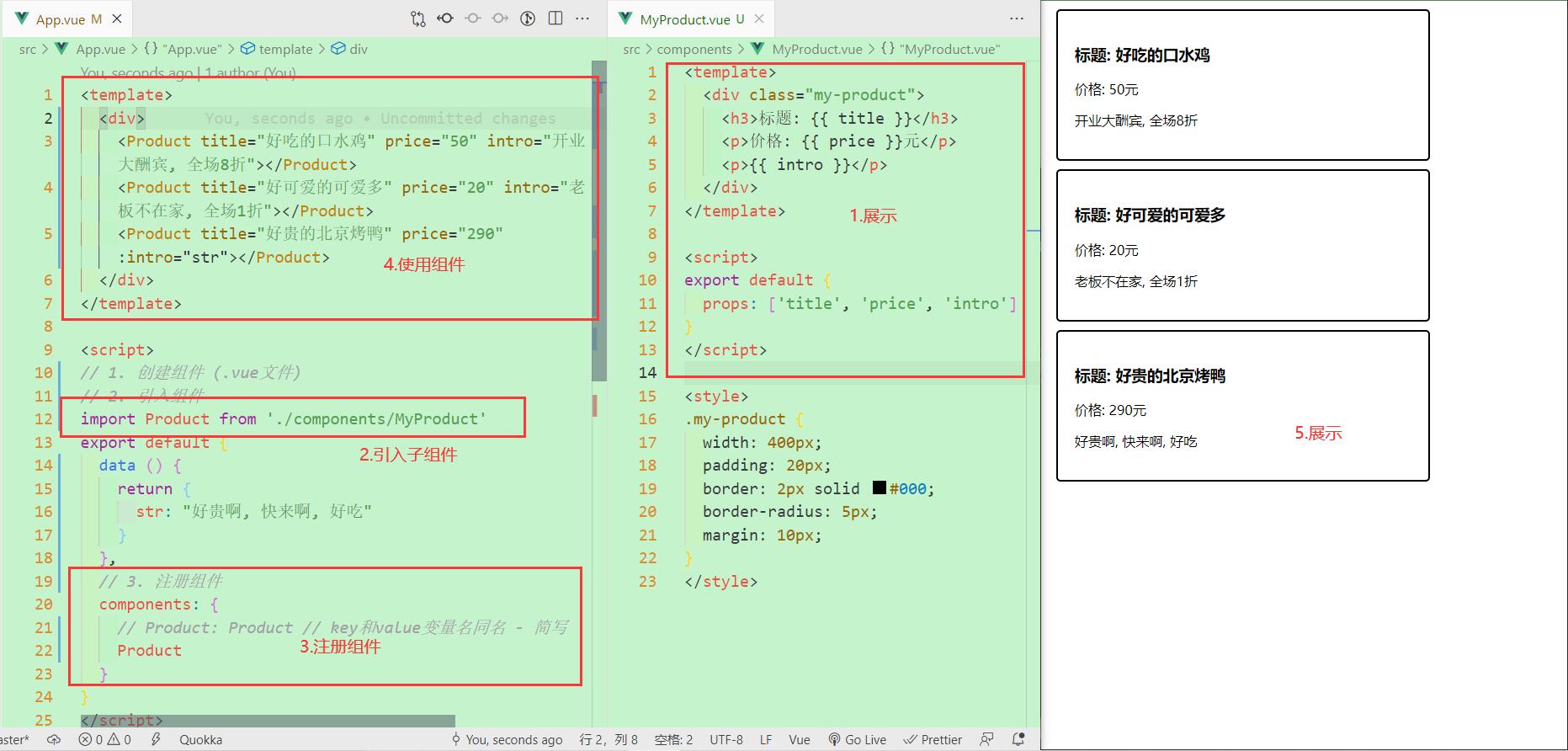The width and height of the screenshot is (1568, 751).
Task: Open more actions for MyProduct.vue editor group
Action: tap(1017, 19)
